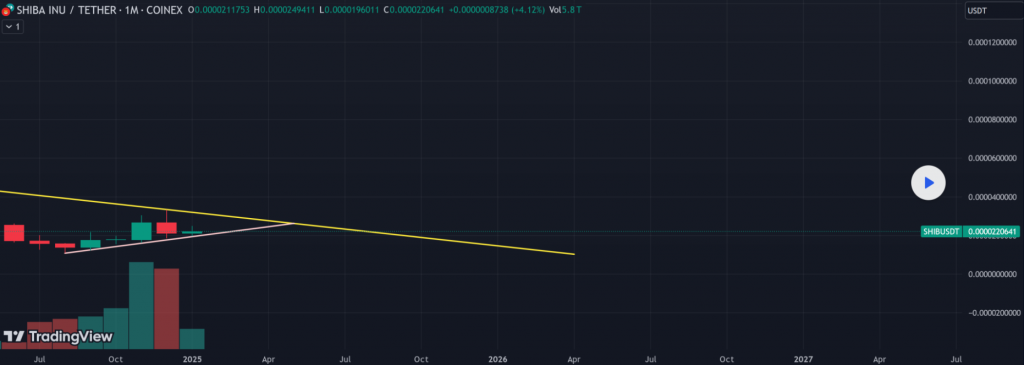This screenshot has width=1024, height=365.
Task: Click the 0.0000400000 price axis label
Action: click(x=992, y=197)
